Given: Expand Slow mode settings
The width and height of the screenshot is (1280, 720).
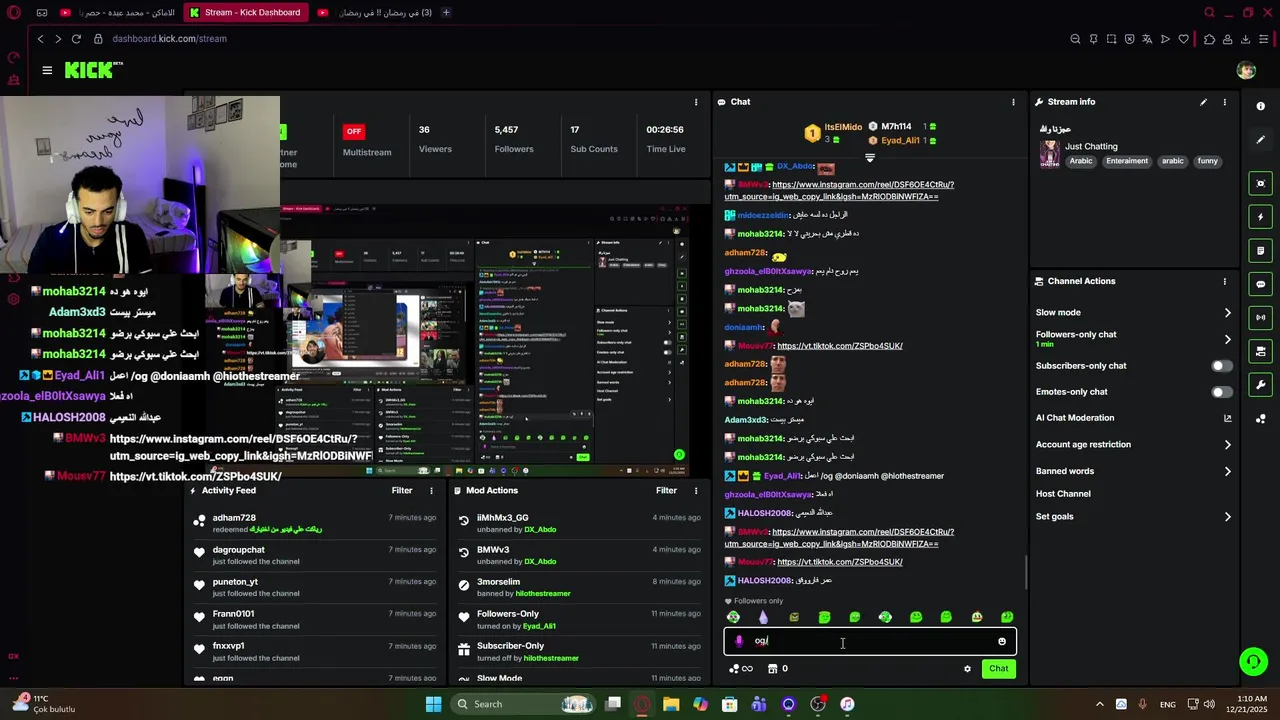Looking at the screenshot, I should 1133,313.
